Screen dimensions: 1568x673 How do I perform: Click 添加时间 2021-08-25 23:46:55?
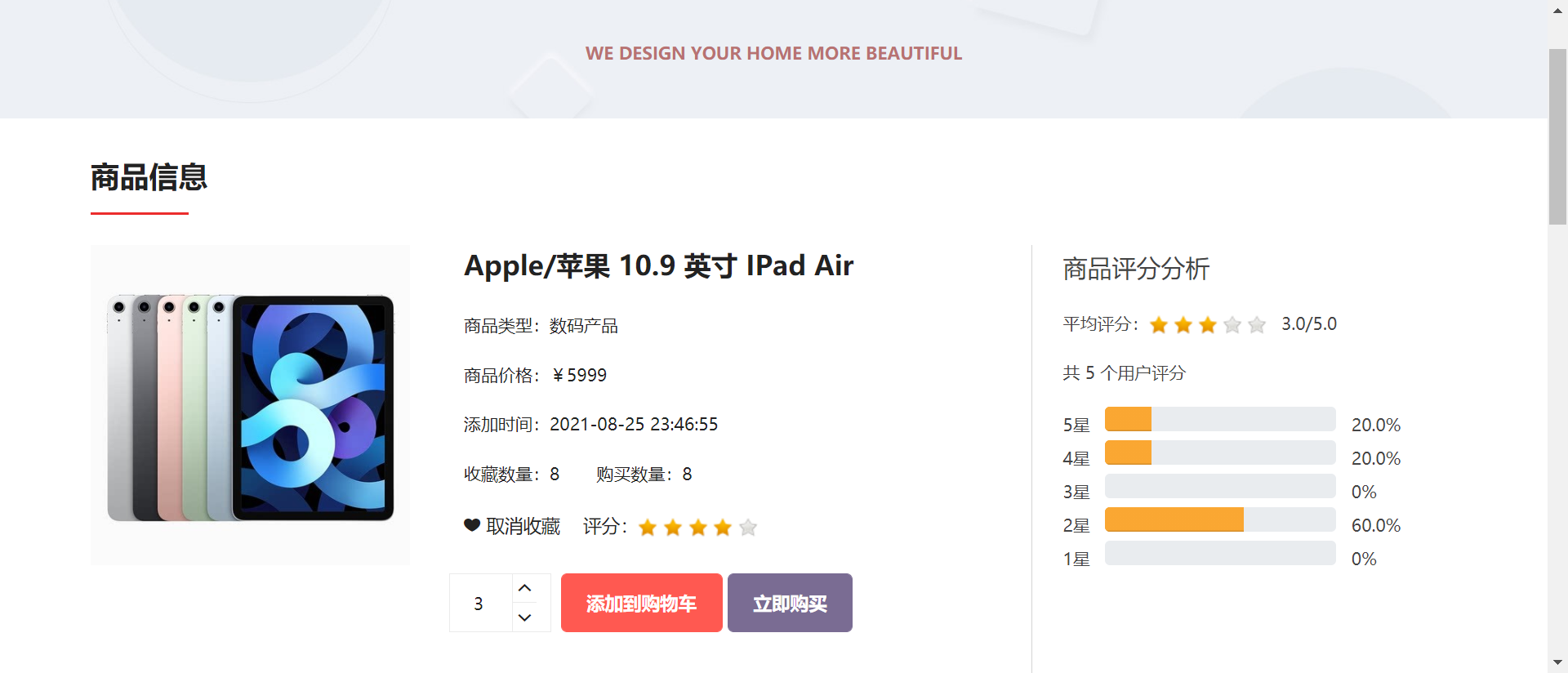coord(591,424)
